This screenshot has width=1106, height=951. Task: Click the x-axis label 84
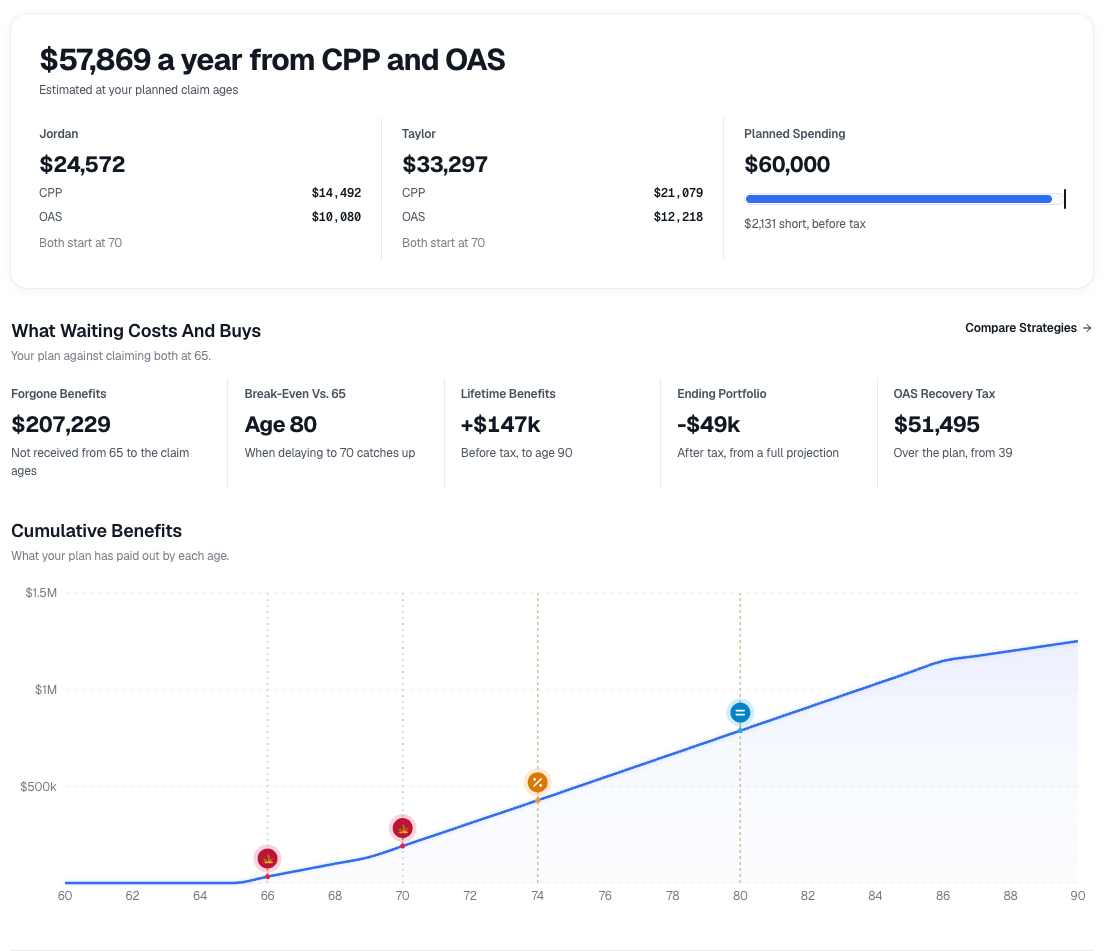[x=875, y=896]
